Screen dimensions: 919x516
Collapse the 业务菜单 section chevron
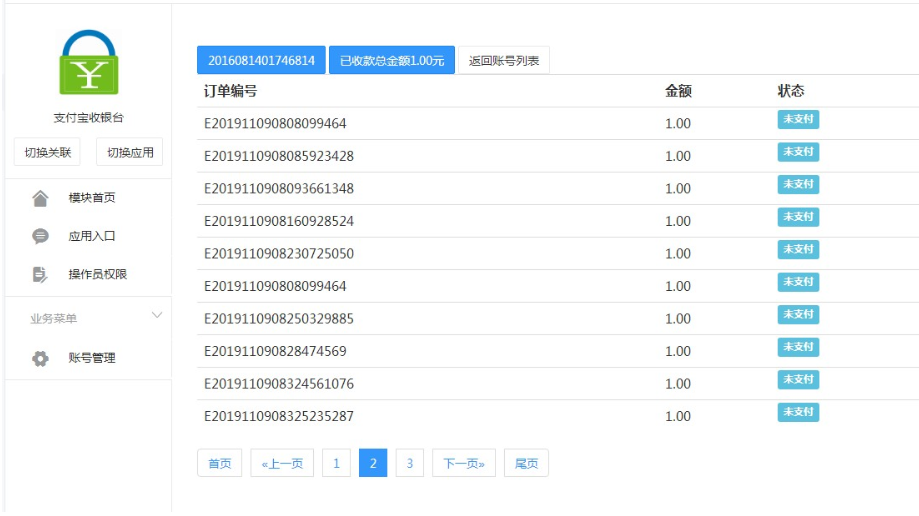click(x=156, y=316)
